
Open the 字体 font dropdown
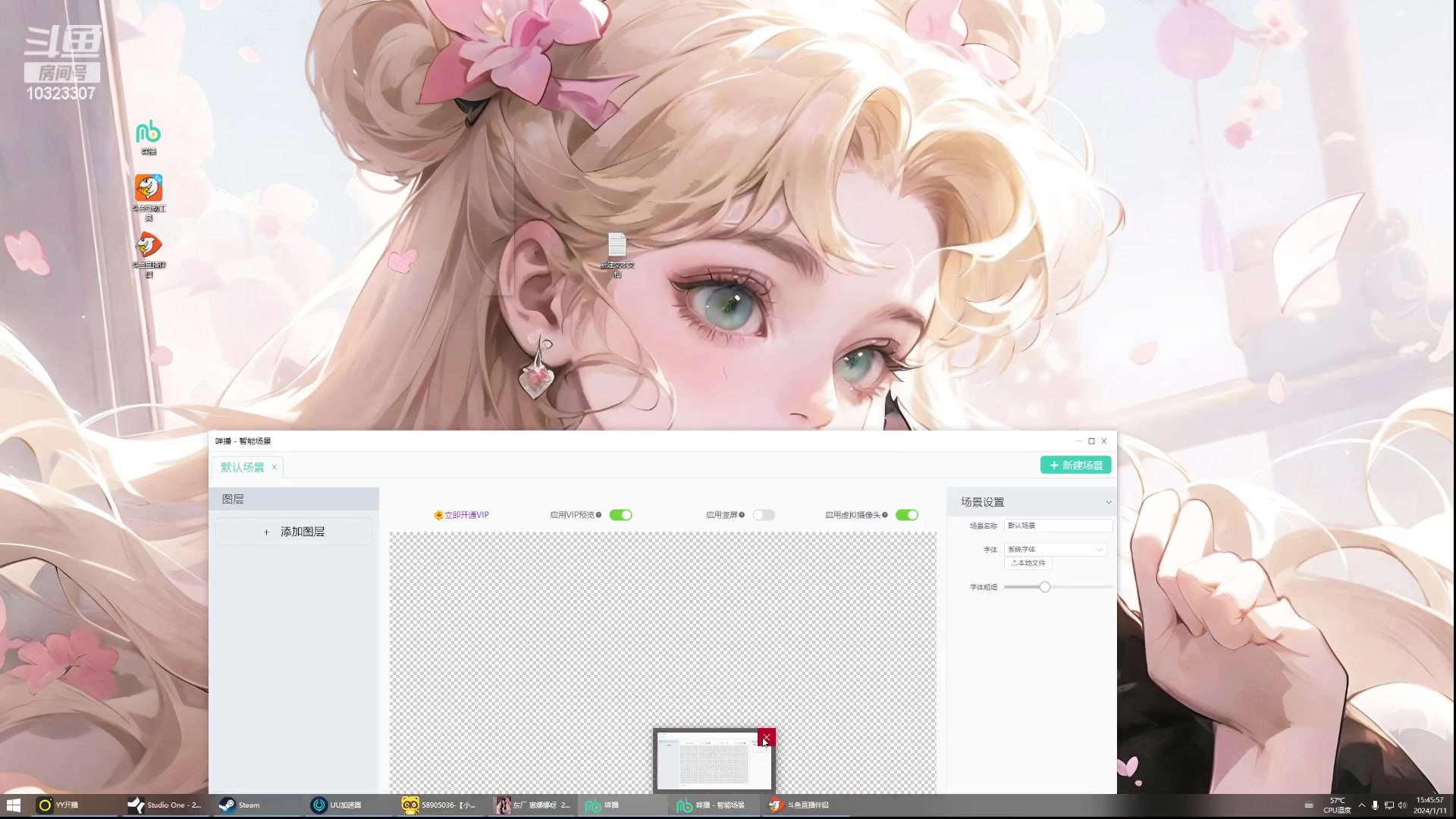click(1056, 549)
